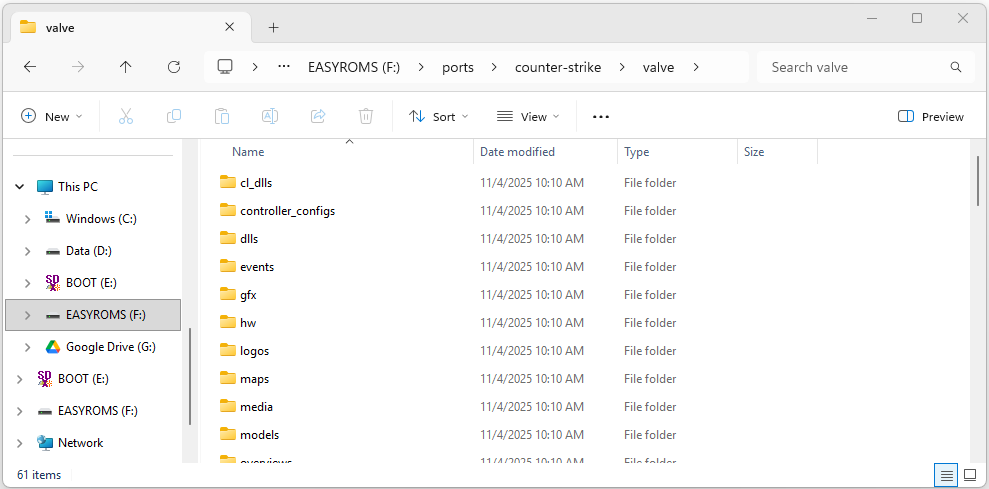Toggle the Preview pane
The width and height of the screenshot is (989, 489).
click(x=930, y=117)
